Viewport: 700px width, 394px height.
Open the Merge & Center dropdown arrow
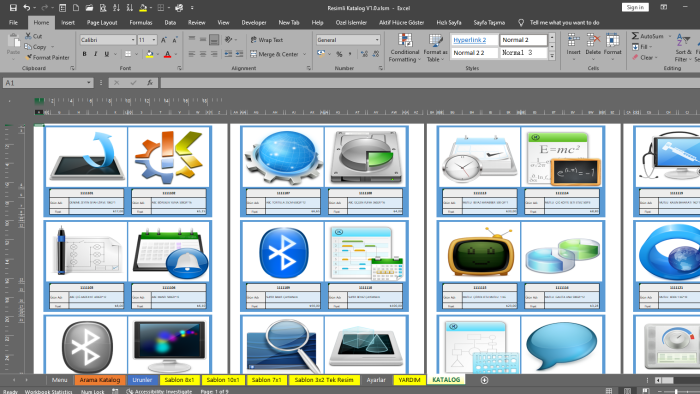click(304, 54)
